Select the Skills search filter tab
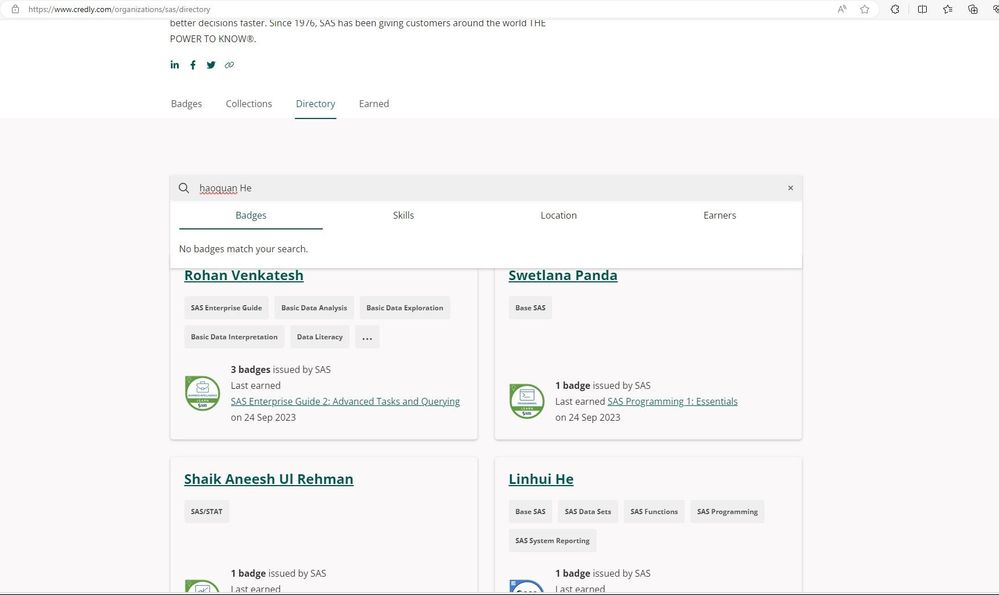 403,215
